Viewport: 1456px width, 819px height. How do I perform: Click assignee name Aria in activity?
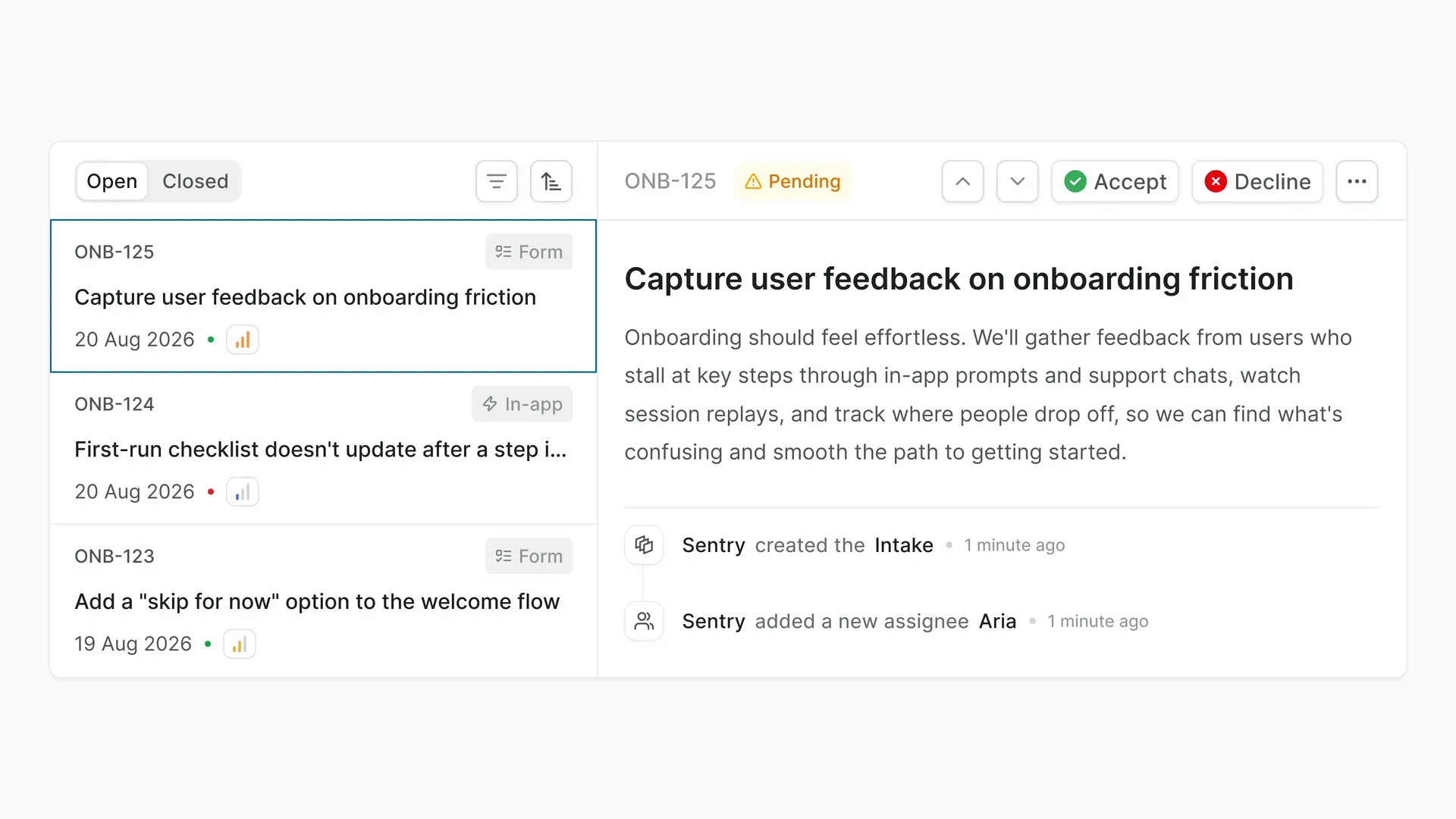click(997, 621)
